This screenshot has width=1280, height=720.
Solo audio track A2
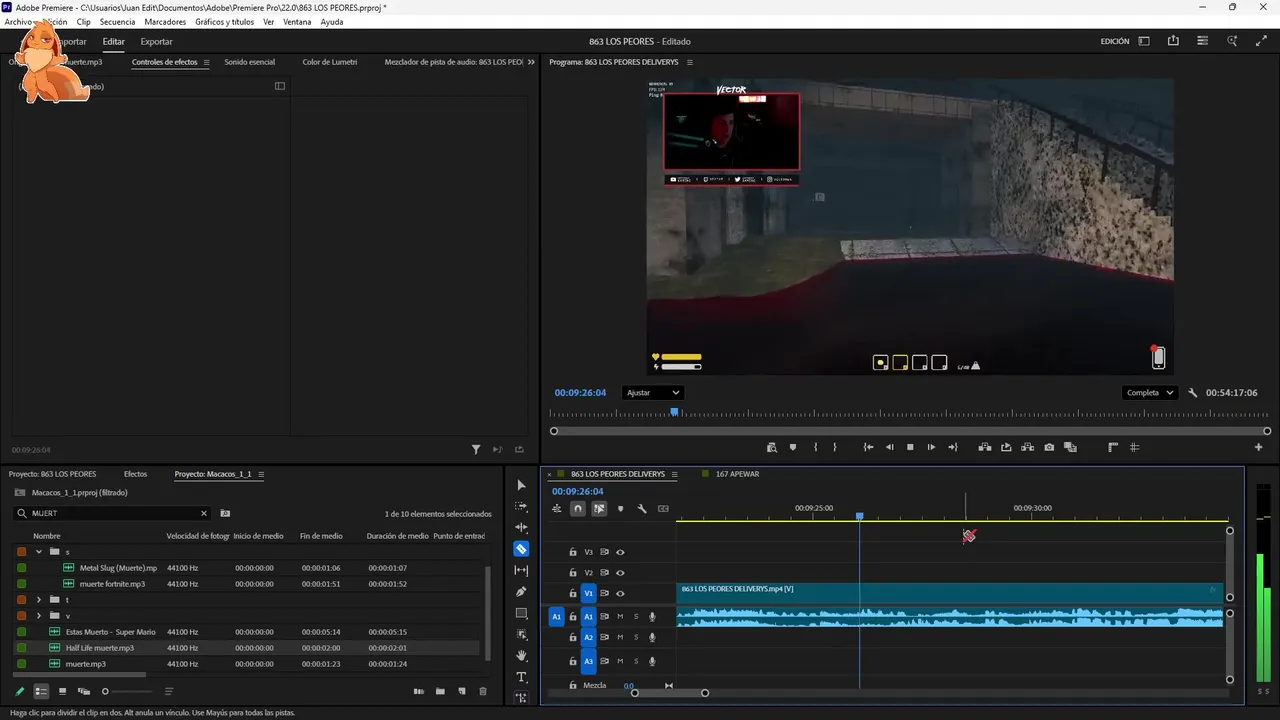[636, 637]
